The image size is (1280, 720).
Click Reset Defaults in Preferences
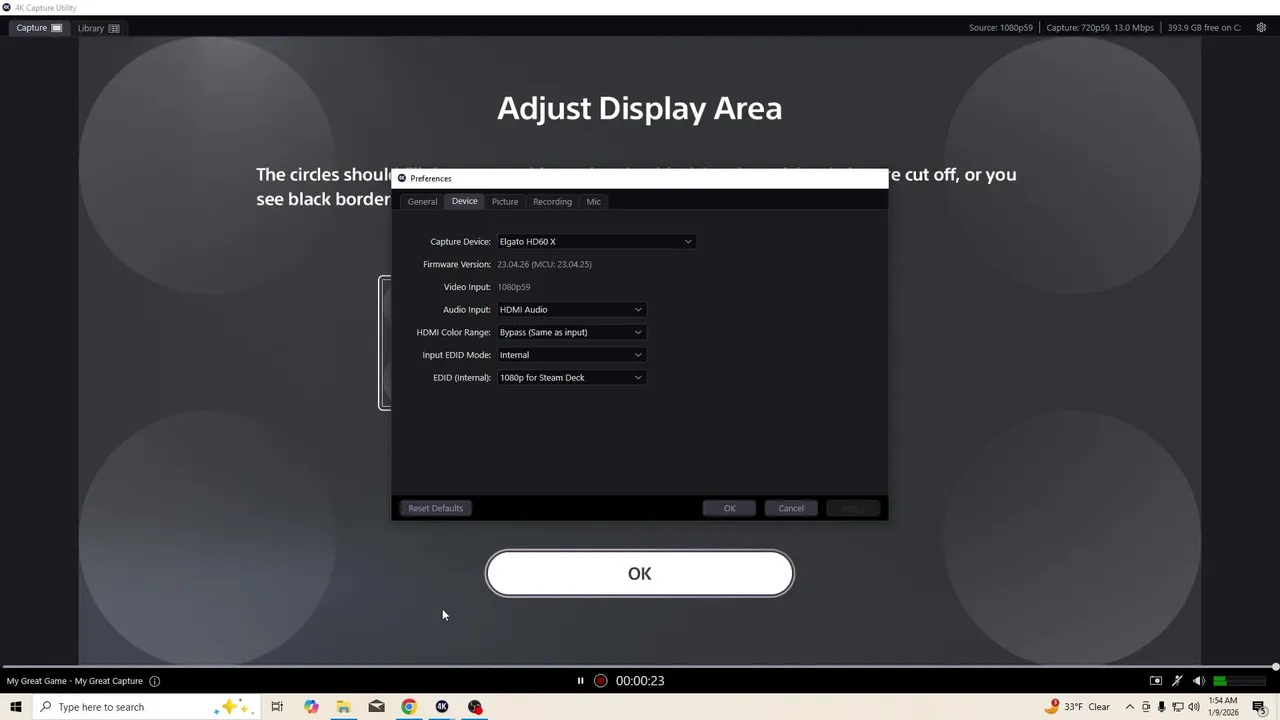[435, 508]
